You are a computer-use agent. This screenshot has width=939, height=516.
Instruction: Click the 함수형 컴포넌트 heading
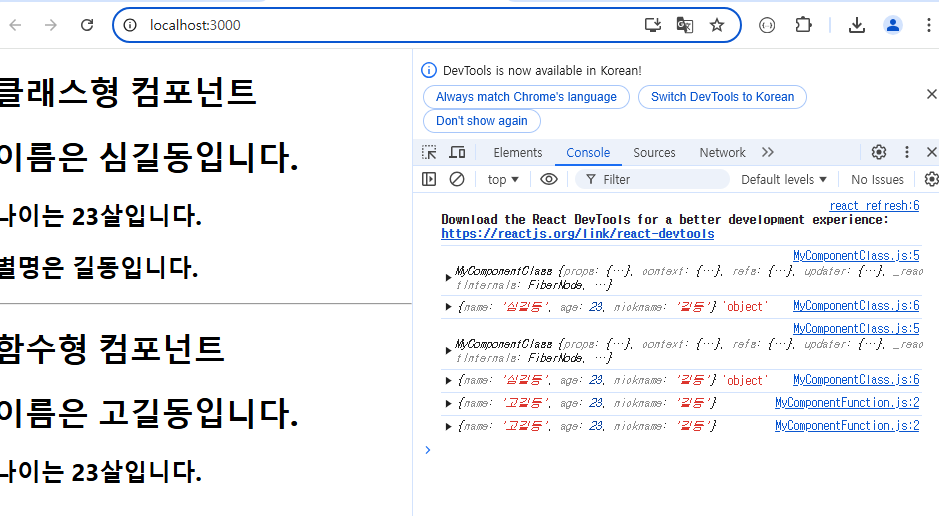[112, 348]
